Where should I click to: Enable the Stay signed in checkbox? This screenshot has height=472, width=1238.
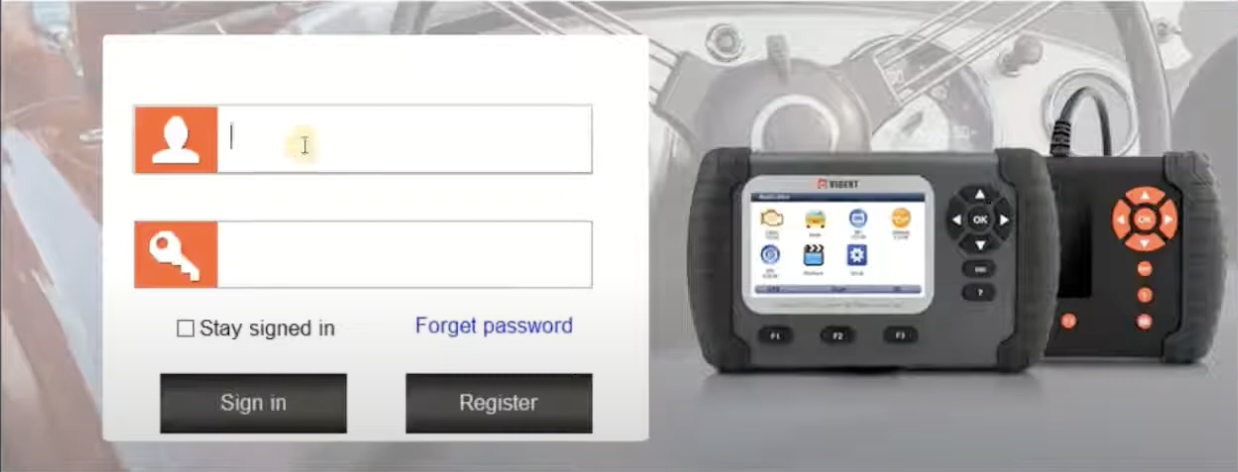(185, 328)
